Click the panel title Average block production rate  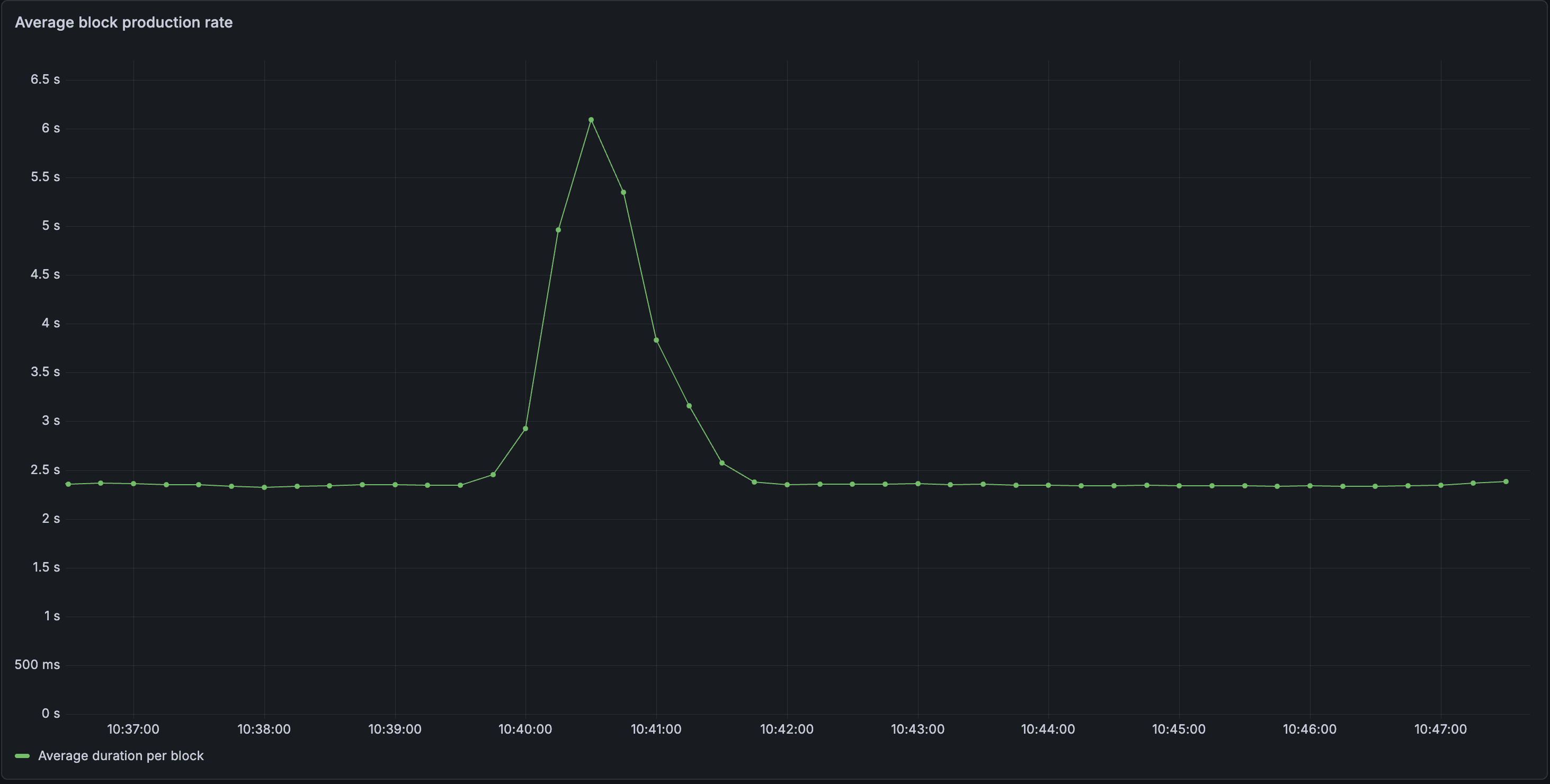tap(124, 22)
